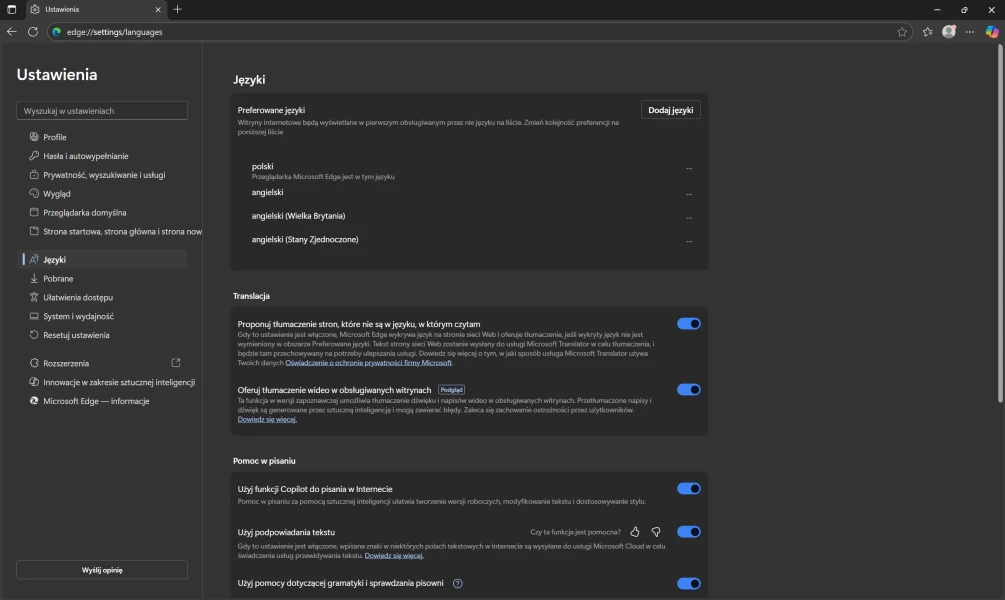The width and height of the screenshot is (1005, 600).
Task: Open the Edge settings and more menu
Action: [969, 32]
